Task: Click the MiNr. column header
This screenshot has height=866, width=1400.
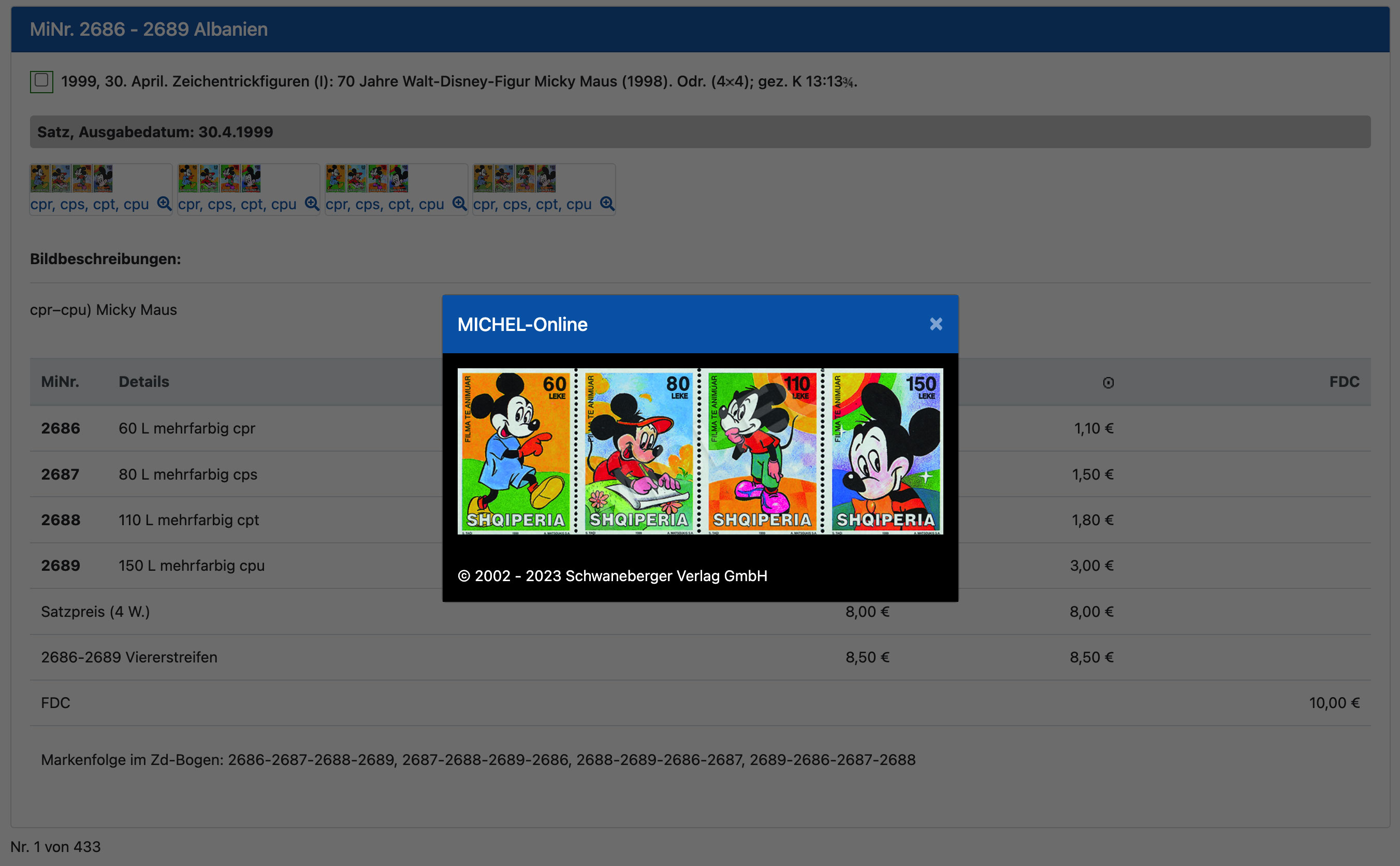Action: click(x=60, y=381)
